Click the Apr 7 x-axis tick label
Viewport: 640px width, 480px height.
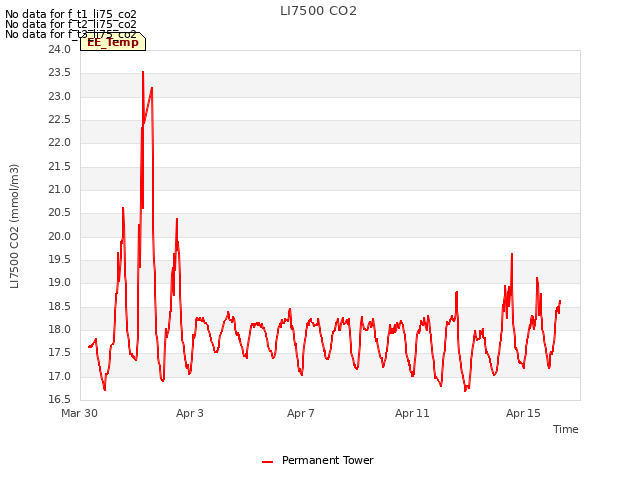[301, 413]
